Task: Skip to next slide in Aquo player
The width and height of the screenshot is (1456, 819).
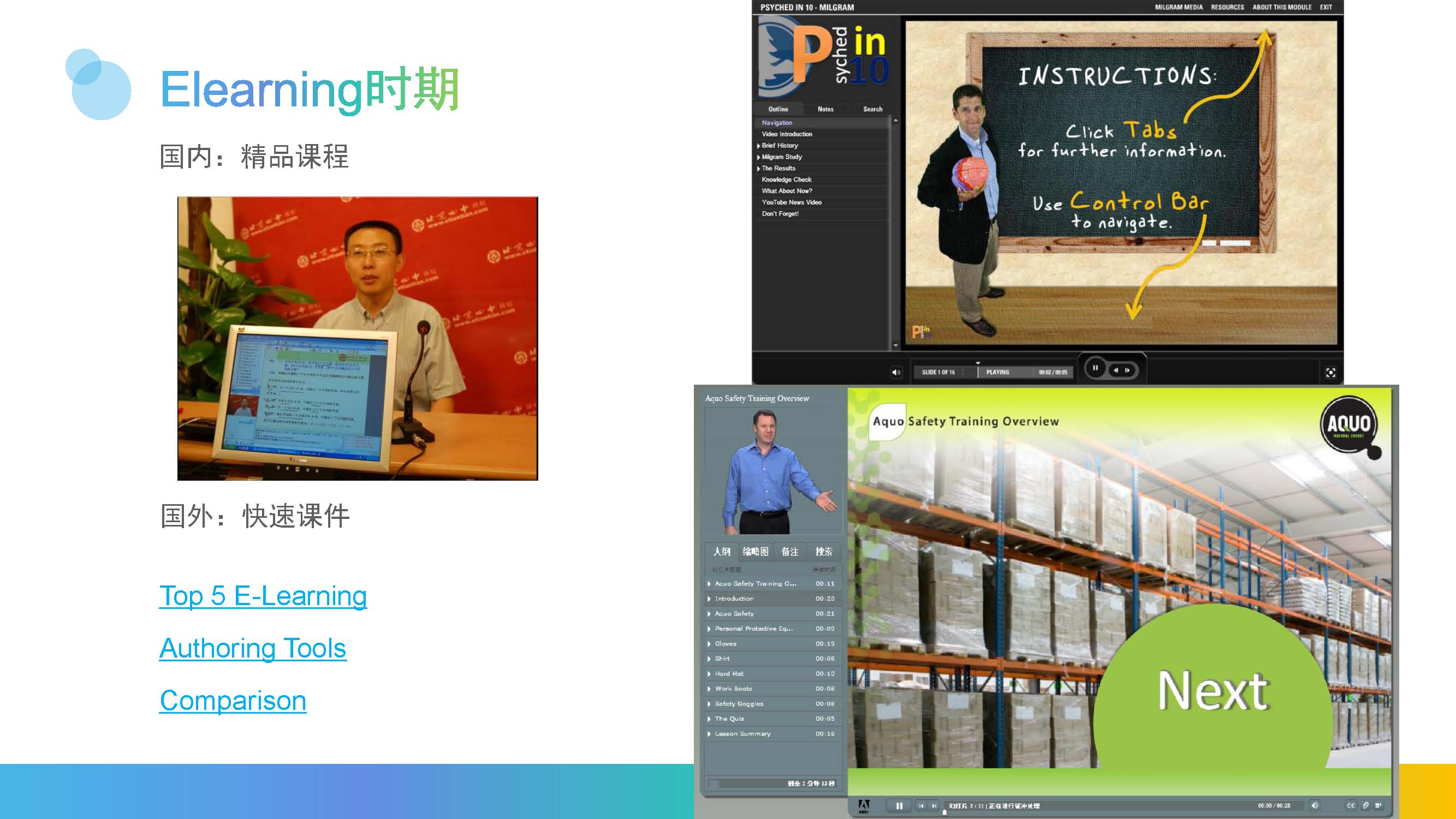Action: click(x=934, y=806)
